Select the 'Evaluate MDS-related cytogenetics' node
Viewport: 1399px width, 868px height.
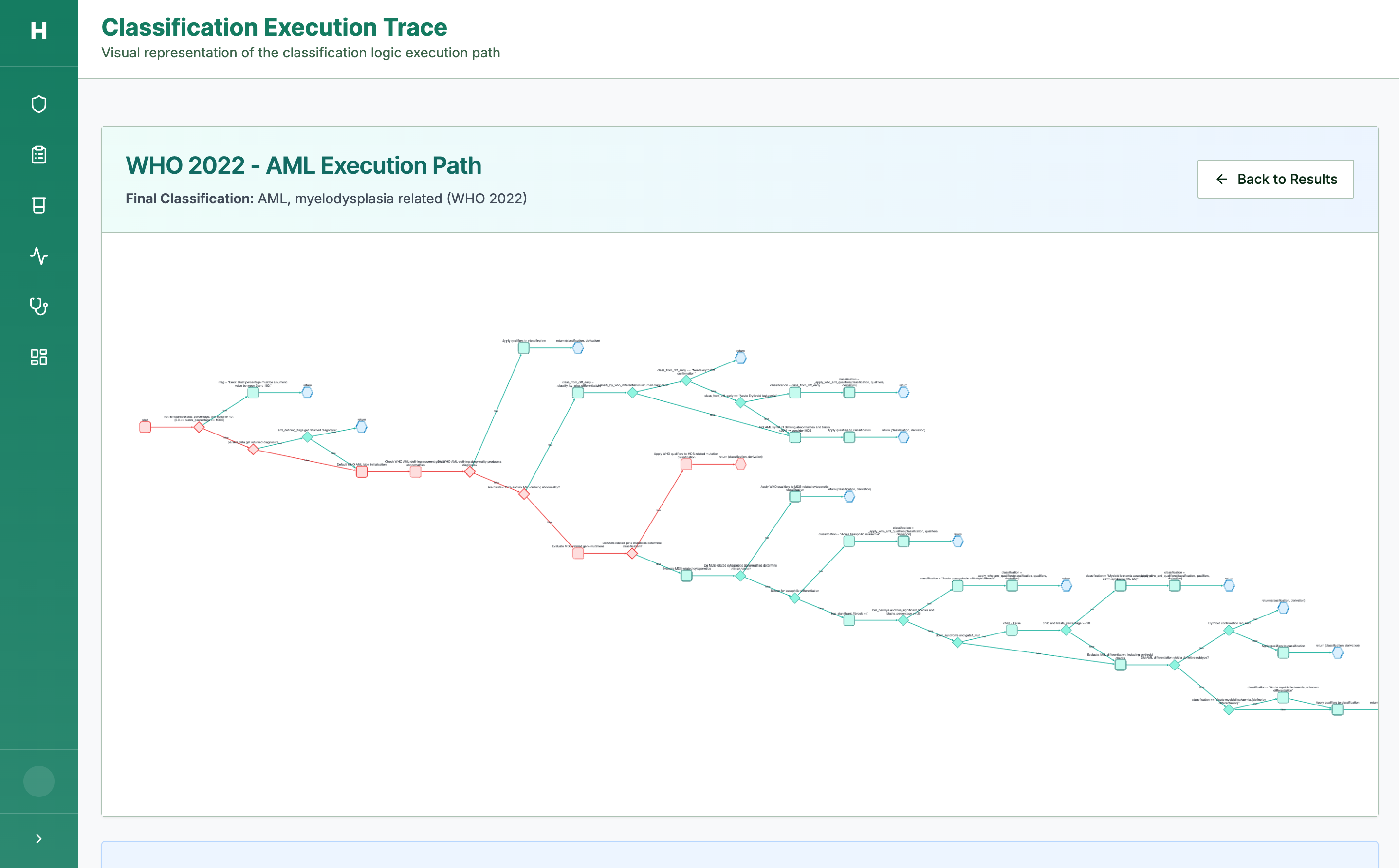[x=686, y=576]
